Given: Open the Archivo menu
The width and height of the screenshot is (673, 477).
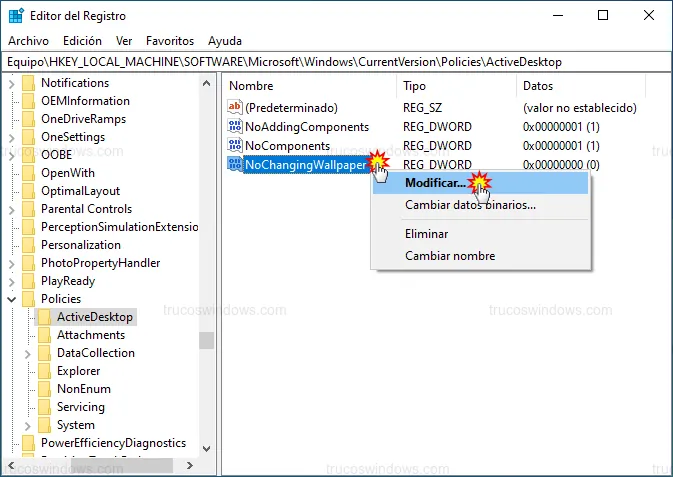Looking at the screenshot, I should click(x=28, y=41).
